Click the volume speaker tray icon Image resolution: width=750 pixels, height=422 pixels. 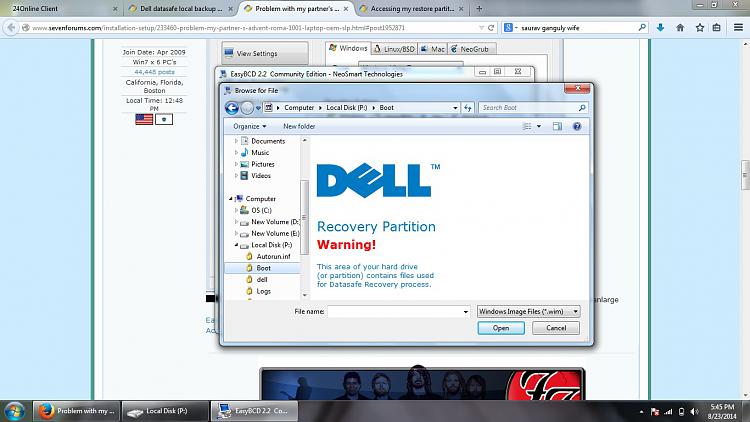[x=695, y=412]
